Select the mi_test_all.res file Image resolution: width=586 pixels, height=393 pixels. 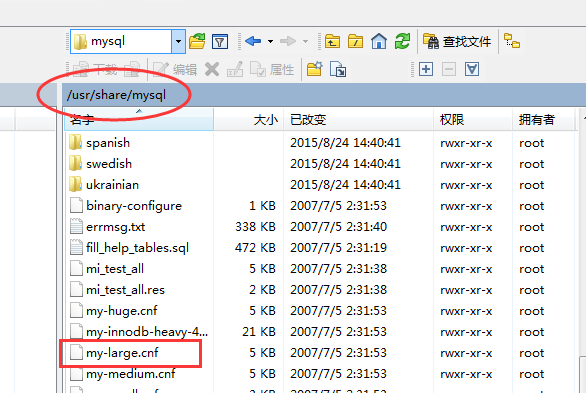(125, 290)
